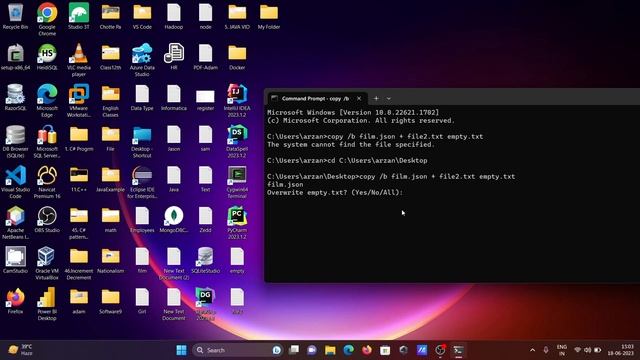Select the film file on desktop
640x360 pixels.
[x=142, y=260]
